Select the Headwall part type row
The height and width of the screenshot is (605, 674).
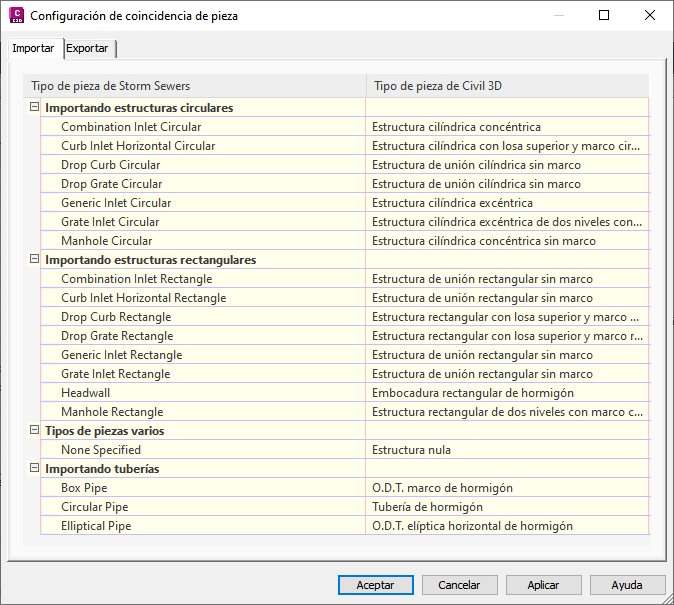[x=85, y=393]
